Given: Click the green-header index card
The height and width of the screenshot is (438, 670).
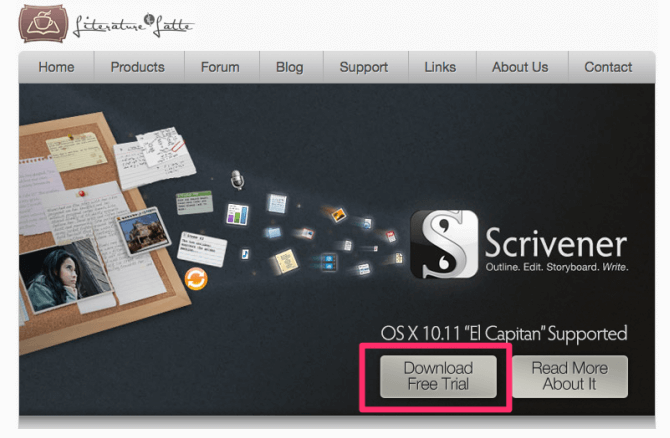Looking at the screenshot, I should [x=194, y=203].
